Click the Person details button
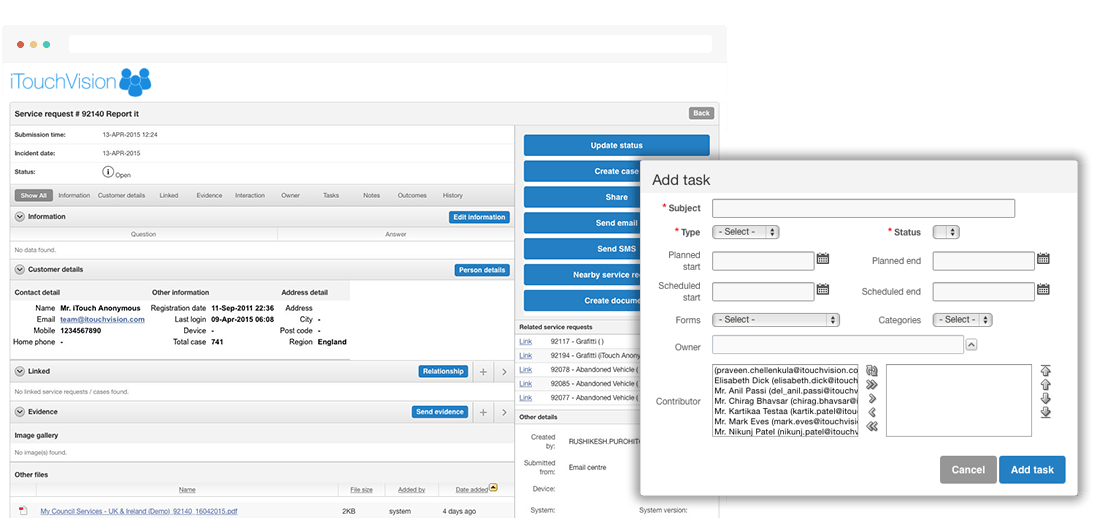The width and height of the screenshot is (1100, 518). click(482, 270)
